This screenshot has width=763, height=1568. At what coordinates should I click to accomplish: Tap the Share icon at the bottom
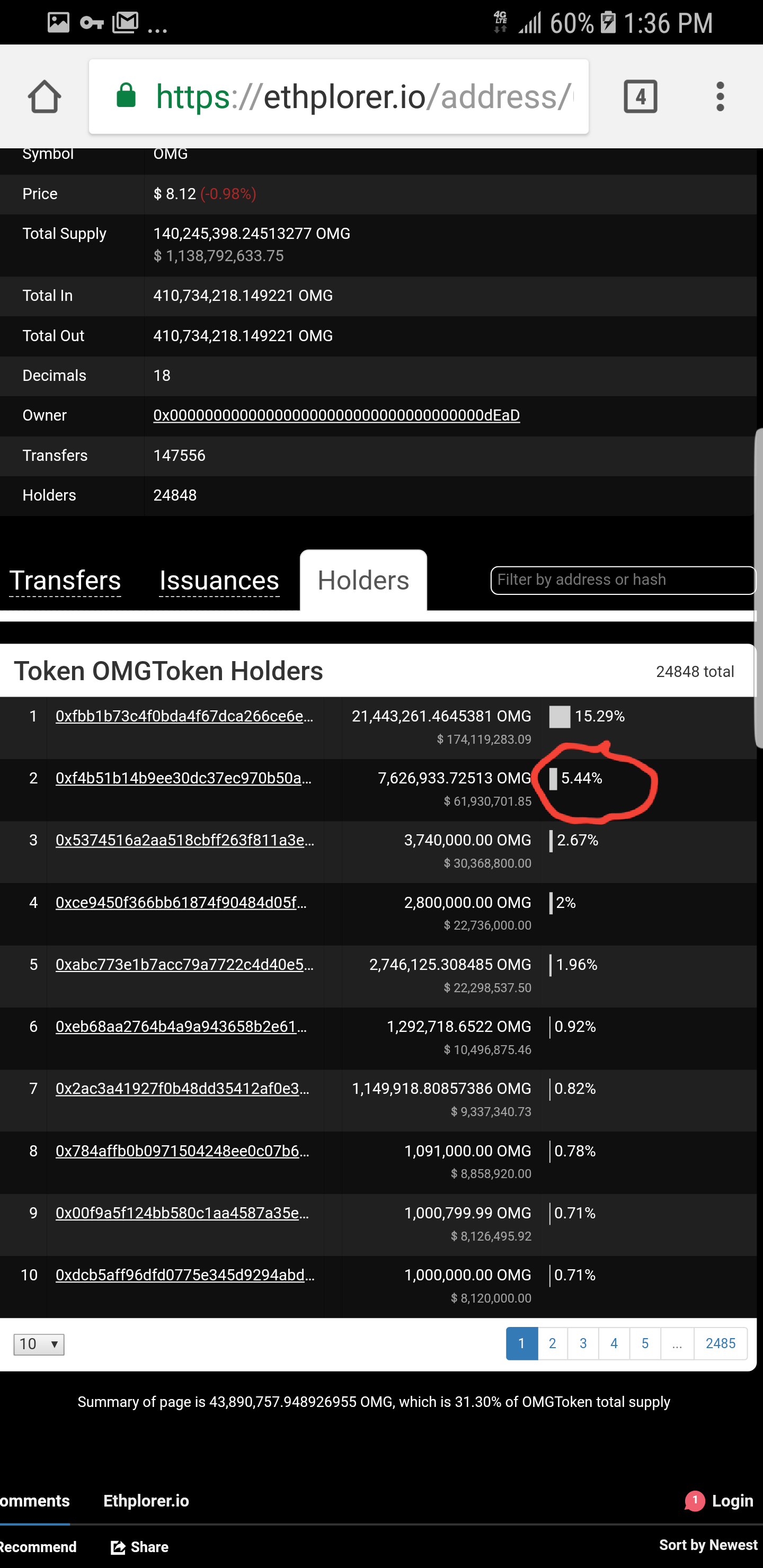(118, 1546)
